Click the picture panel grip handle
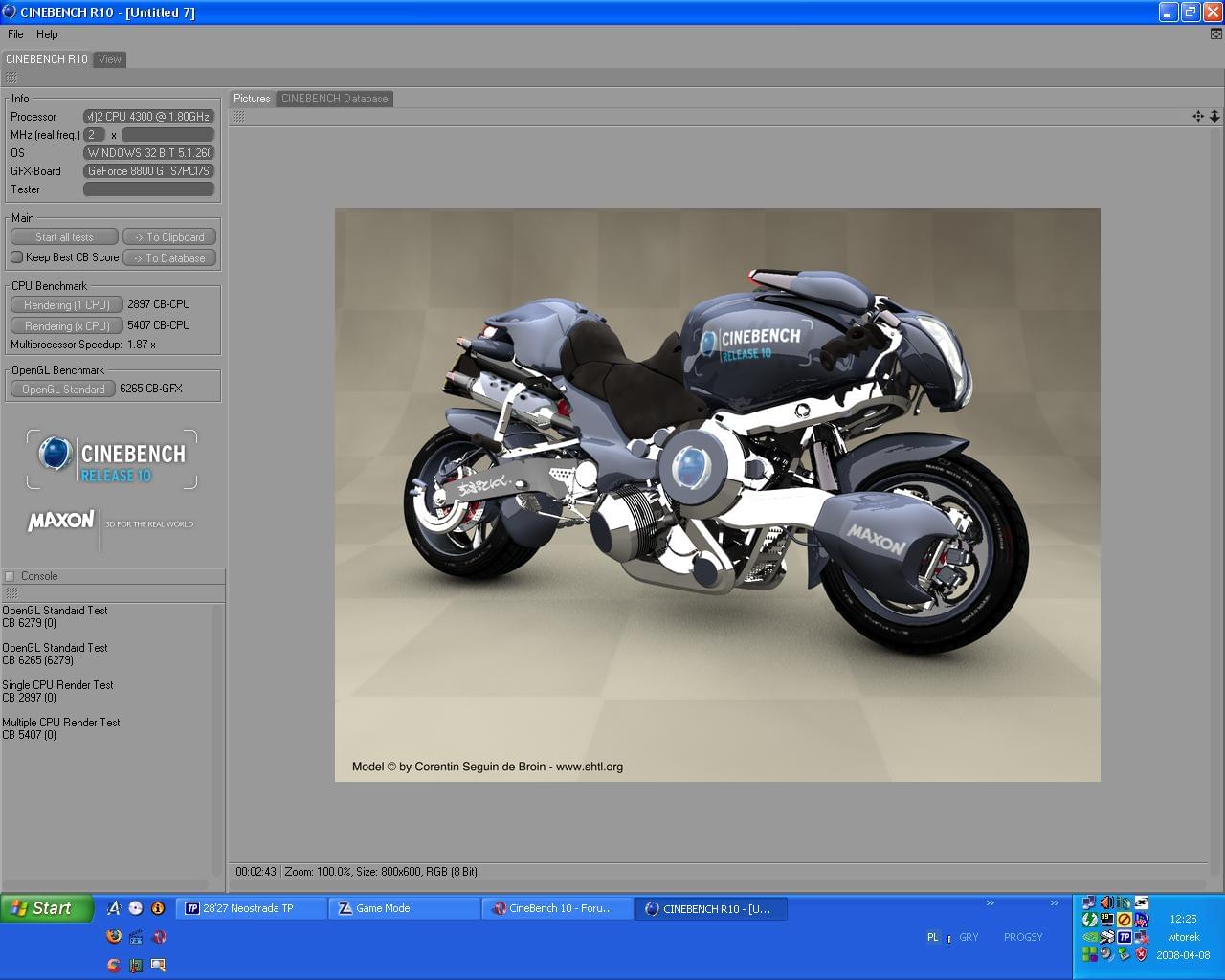Viewport: 1225px width, 980px height. click(238, 117)
